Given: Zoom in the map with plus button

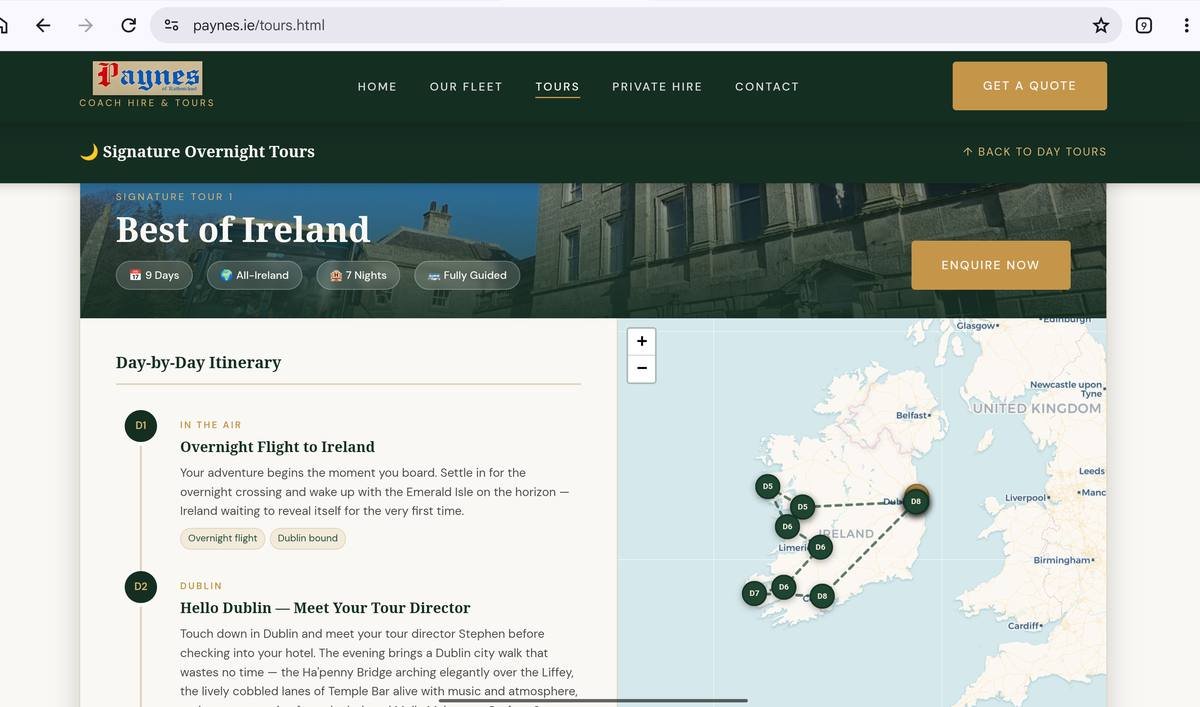Looking at the screenshot, I should tap(642, 341).
